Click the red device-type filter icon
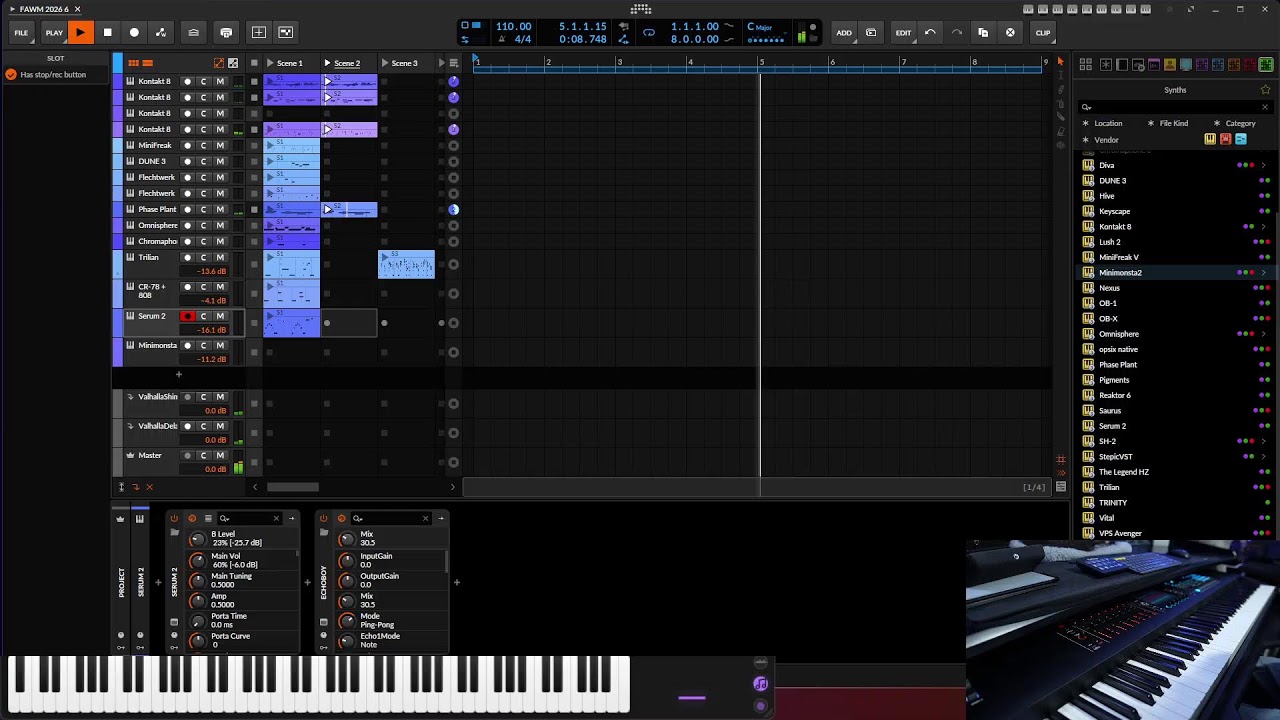 [1225, 140]
